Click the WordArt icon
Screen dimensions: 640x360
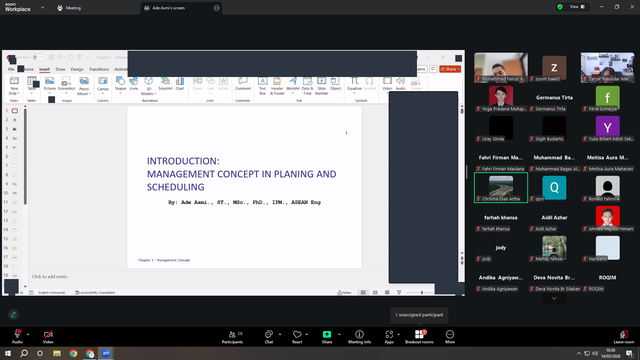[293, 84]
